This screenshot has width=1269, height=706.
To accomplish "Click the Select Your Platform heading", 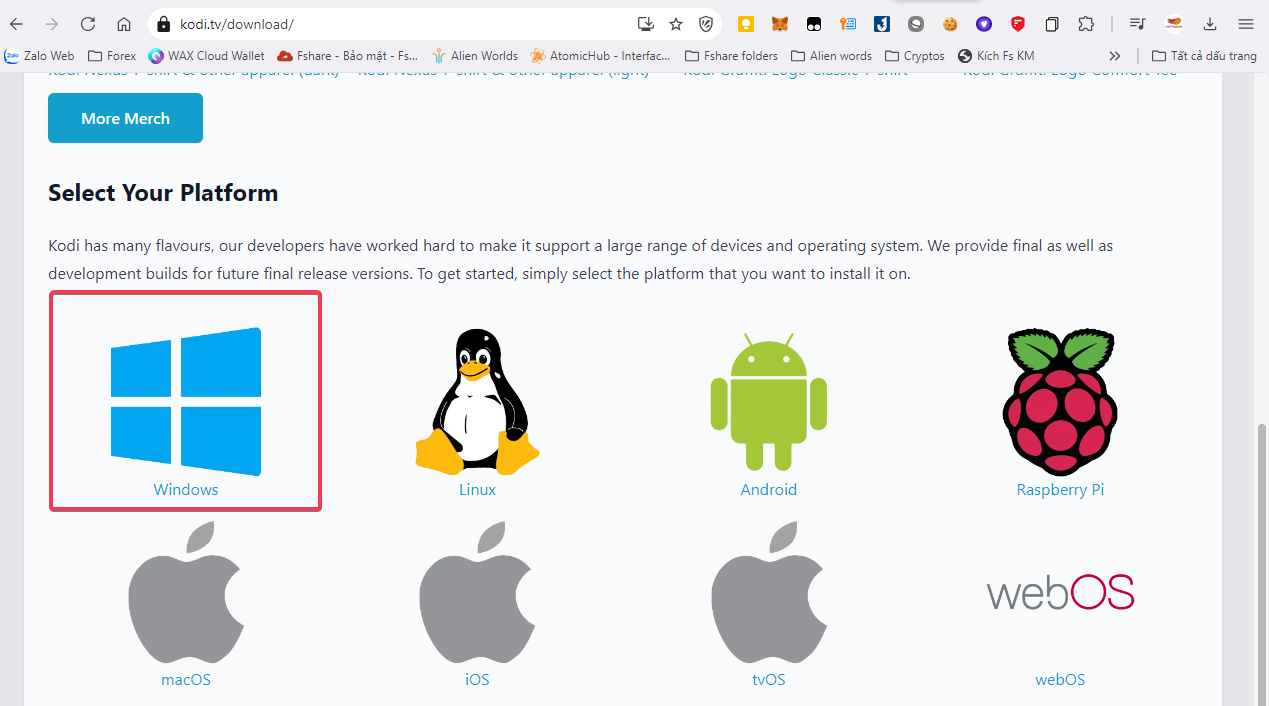I will click(163, 193).
